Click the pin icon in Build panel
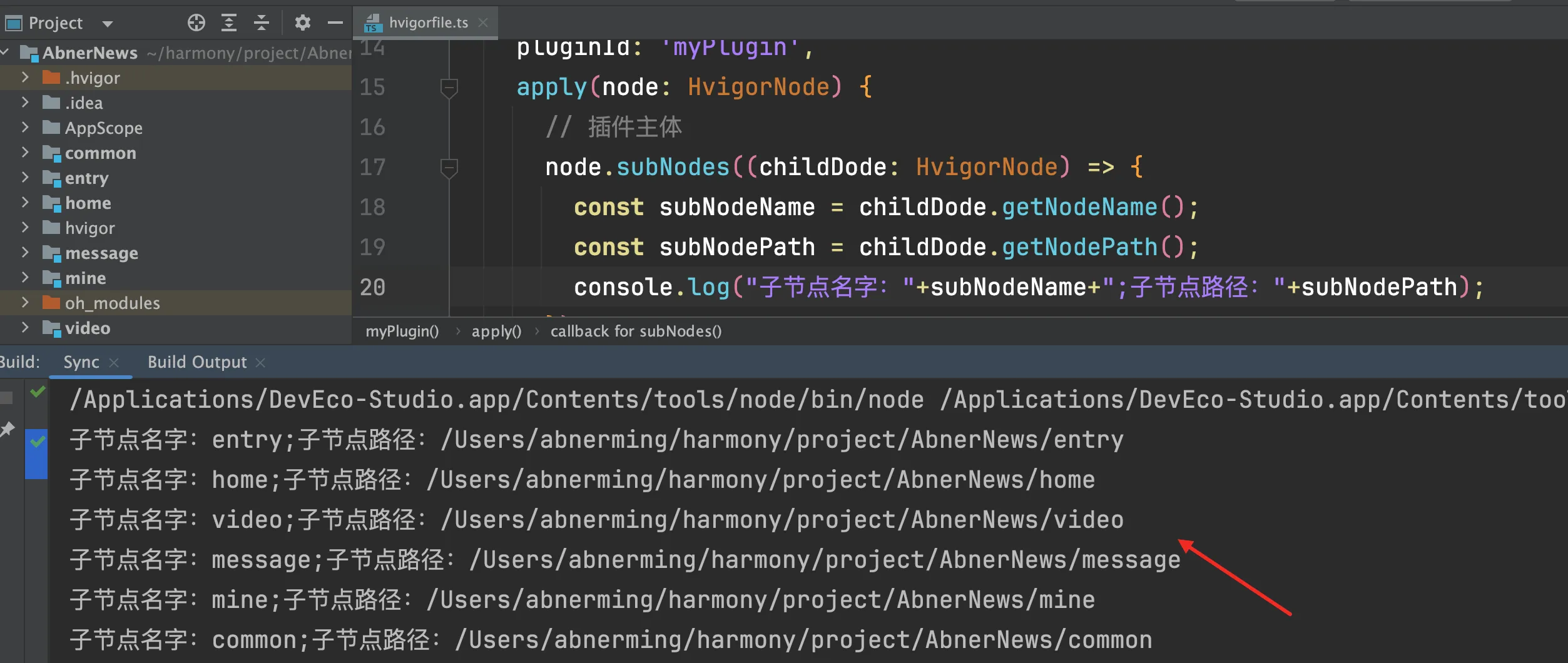This screenshot has height=663, width=1568. [7, 430]
